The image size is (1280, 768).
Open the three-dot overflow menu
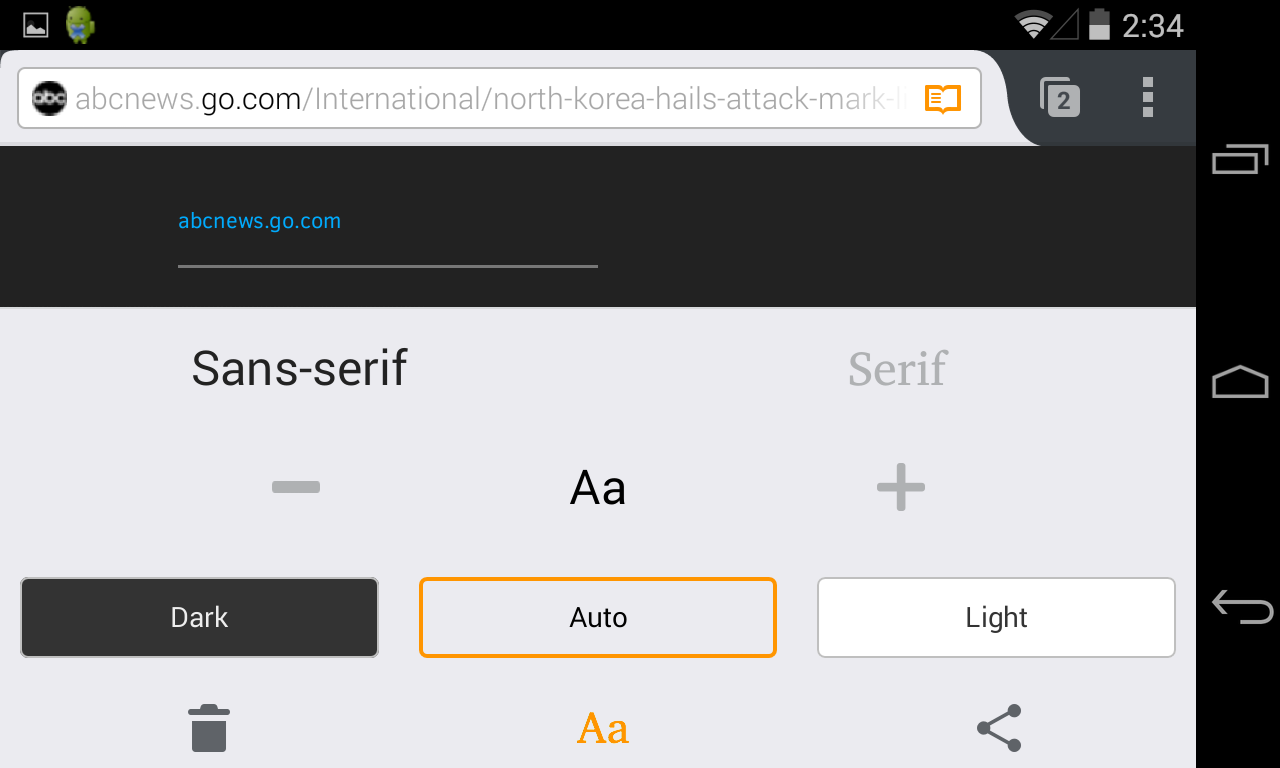coord(1148,97)
